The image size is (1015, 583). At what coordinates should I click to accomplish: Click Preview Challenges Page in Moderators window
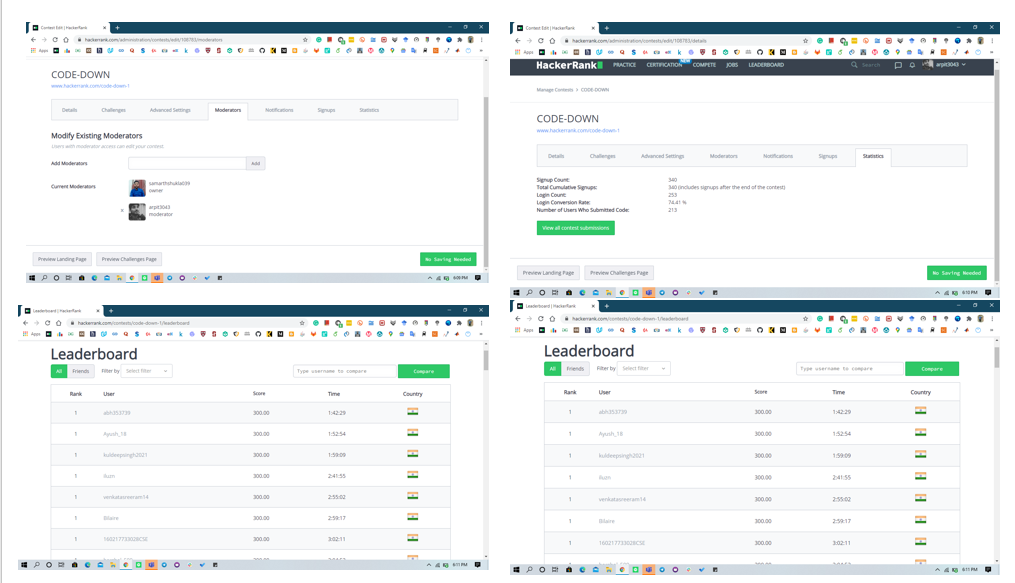(129, 259)
